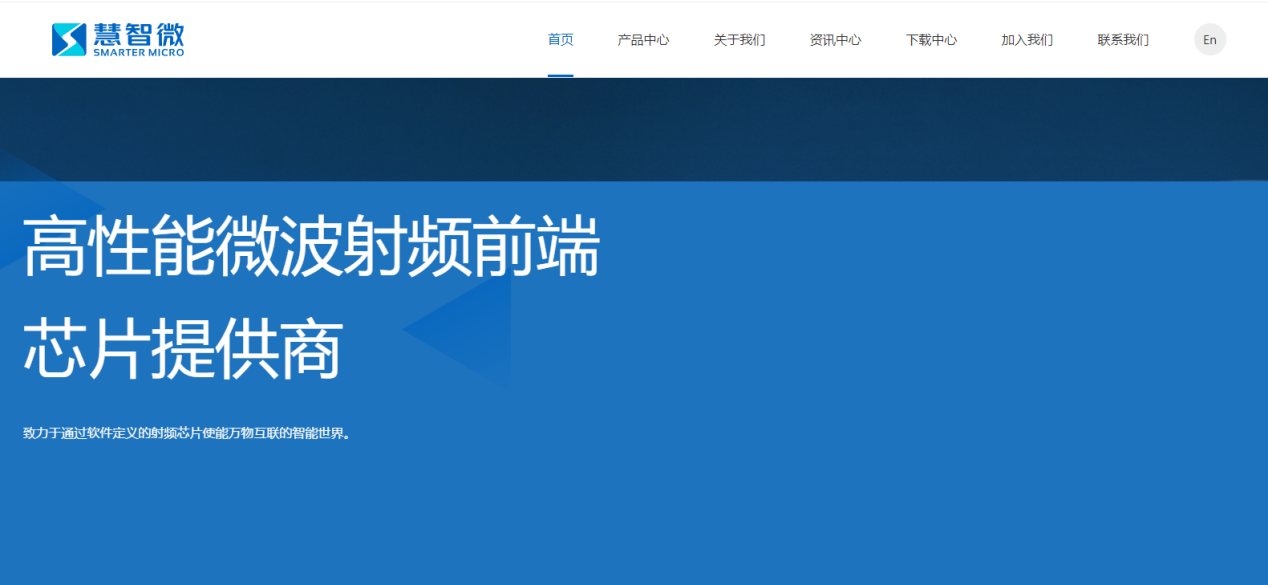
Task: Open the 联系我们 contact us page
Action: [x=1123, y=40]
